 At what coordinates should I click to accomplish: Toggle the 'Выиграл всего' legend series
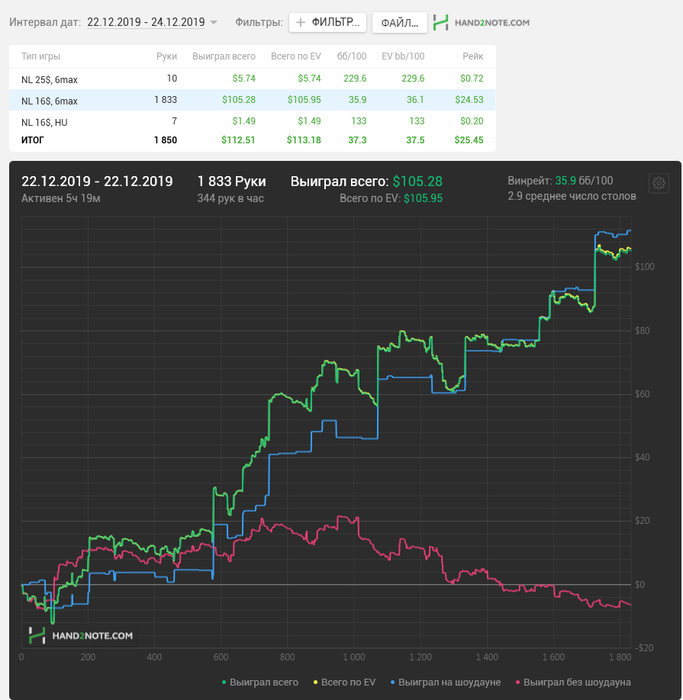(258, 682)
